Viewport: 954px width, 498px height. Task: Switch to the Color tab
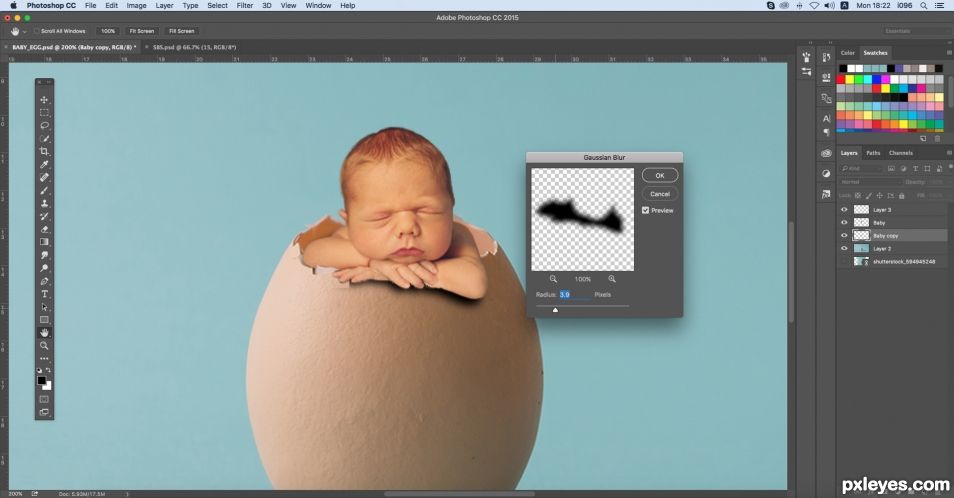848,53
